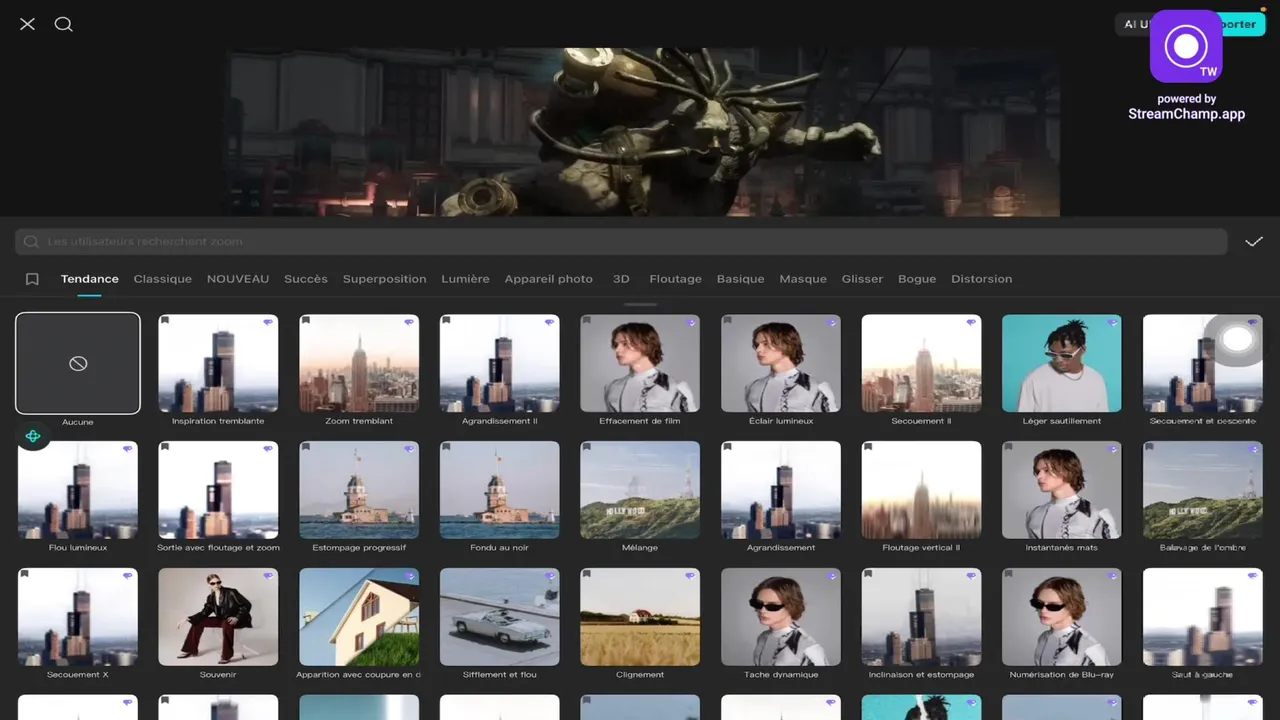Screen dimensions: 1280x720
Task: Apply the Zoom tremblant transition
Action: pyautogui.click(x=359, y=363)
